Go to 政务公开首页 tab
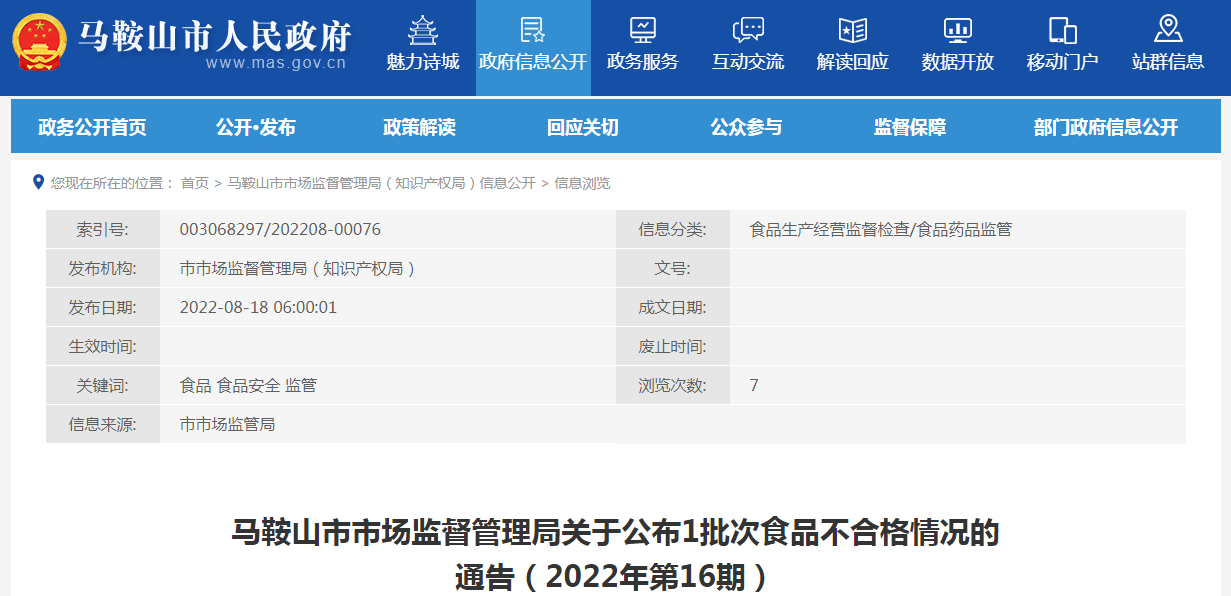 92,127
